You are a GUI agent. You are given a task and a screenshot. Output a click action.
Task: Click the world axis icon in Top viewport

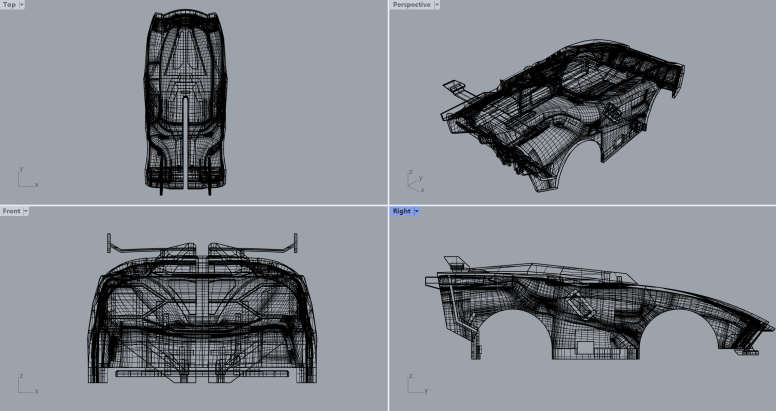(25, 178)
